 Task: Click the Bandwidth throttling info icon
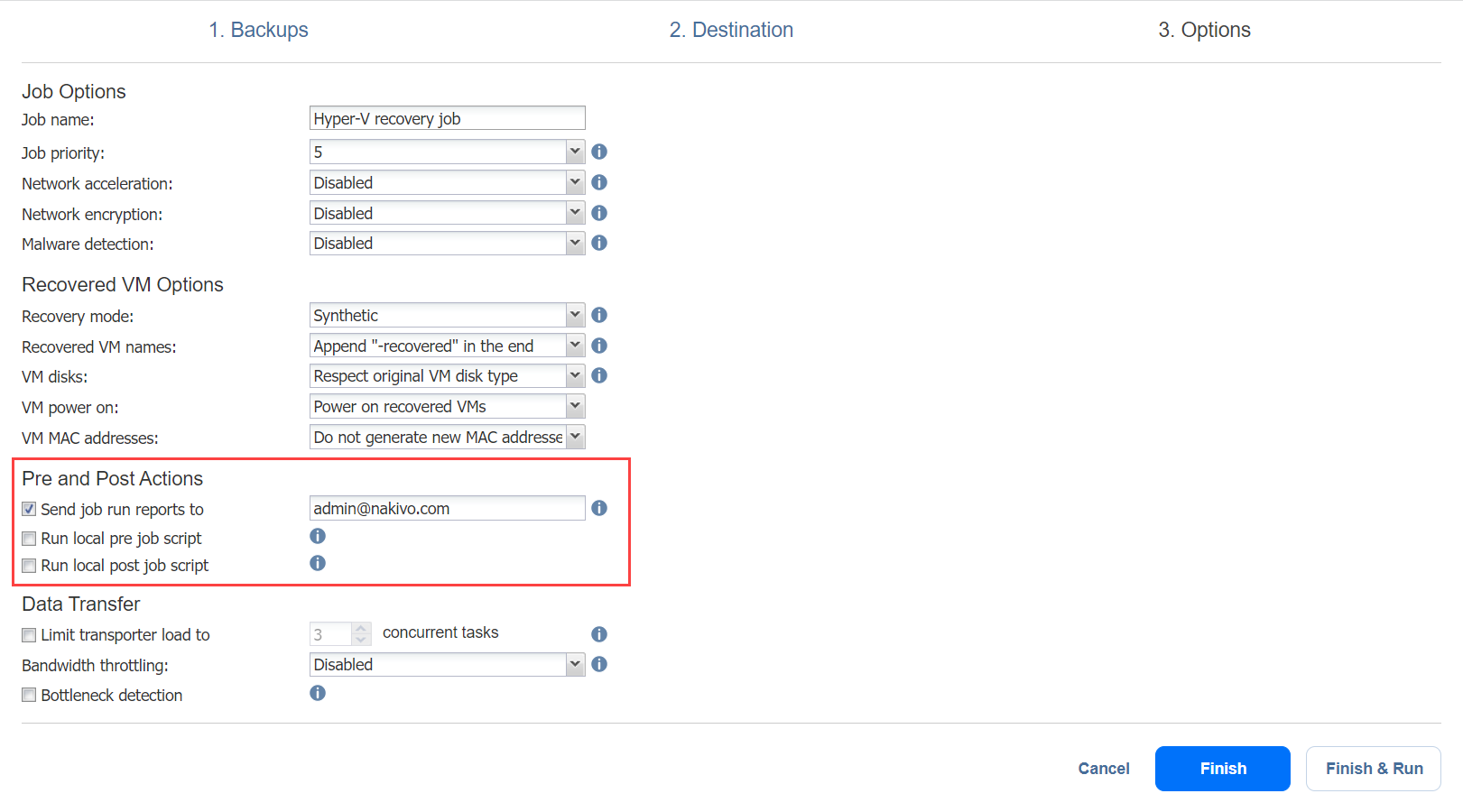tap(599, 664)
